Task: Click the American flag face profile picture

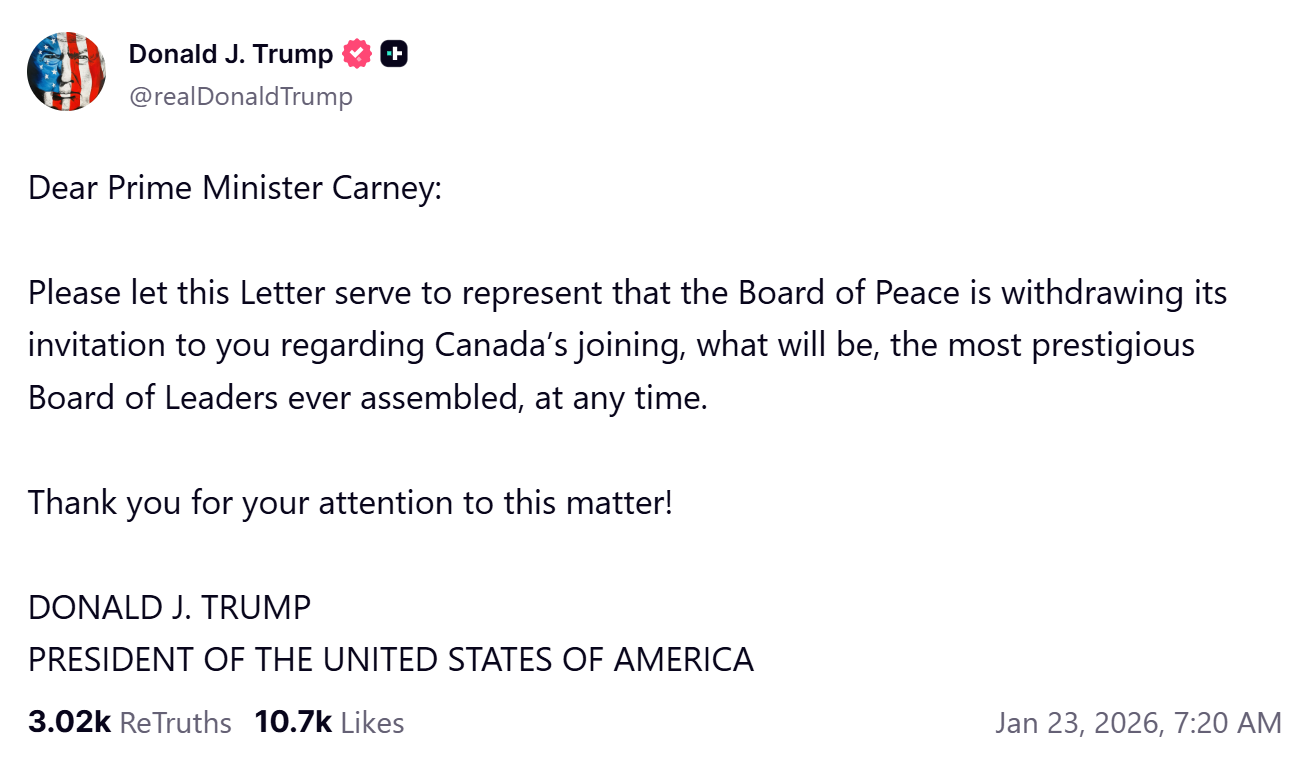Action: (66, 71)
